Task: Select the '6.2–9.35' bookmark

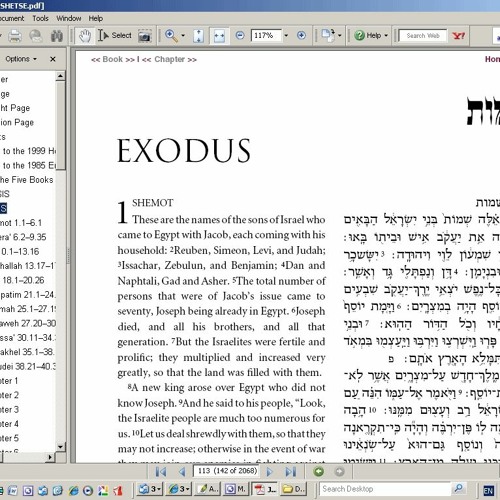Action: pyautogui.click(x=23, y=237)
